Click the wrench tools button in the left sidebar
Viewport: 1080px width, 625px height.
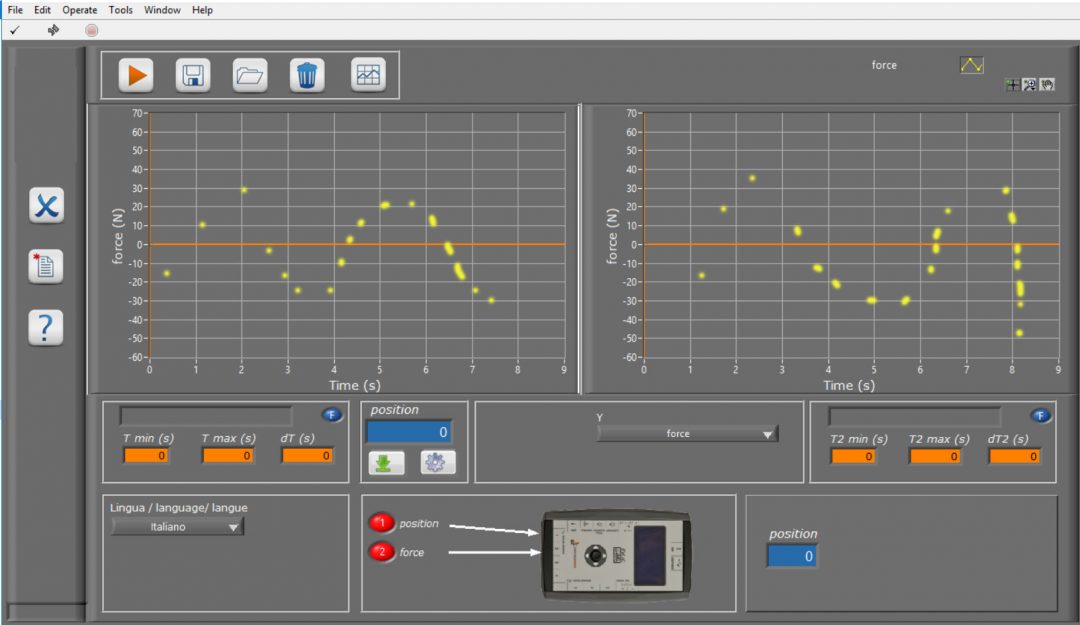point(45,206)
